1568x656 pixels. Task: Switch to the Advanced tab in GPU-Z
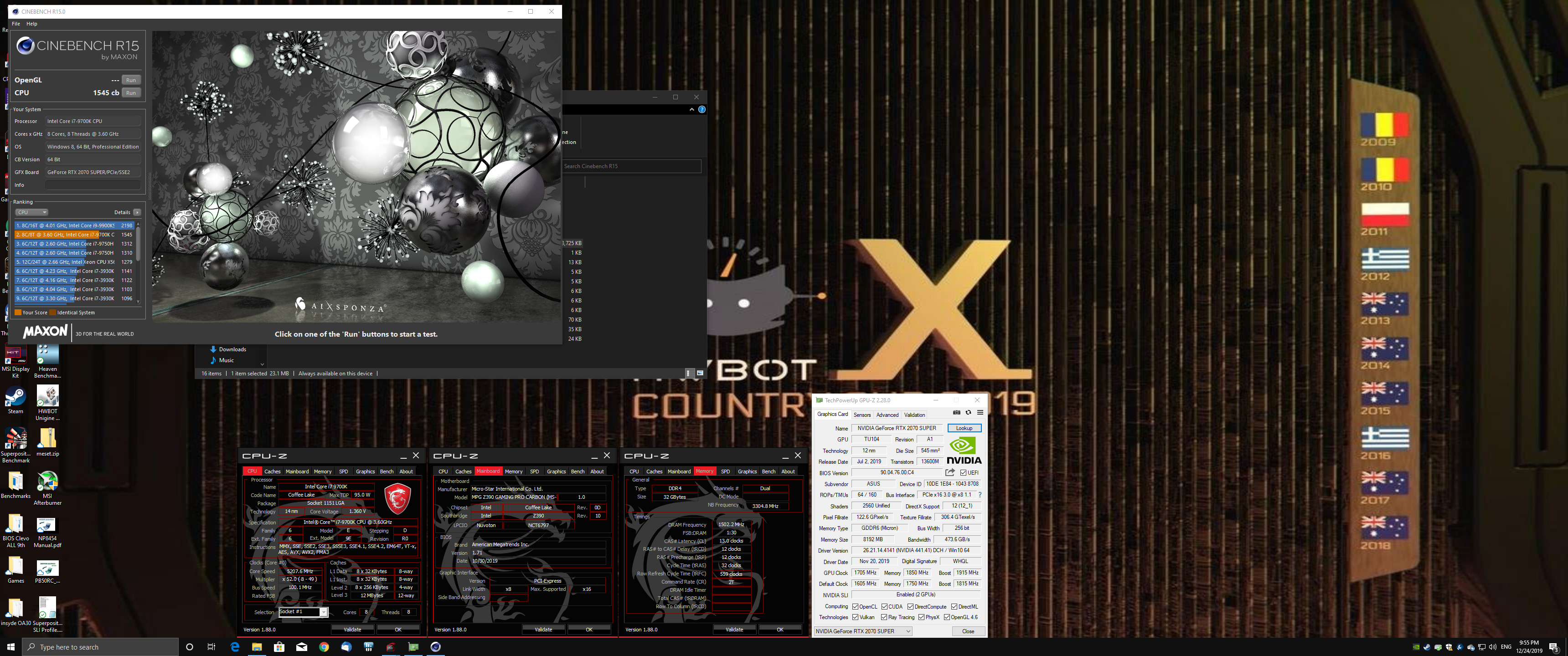887,415
